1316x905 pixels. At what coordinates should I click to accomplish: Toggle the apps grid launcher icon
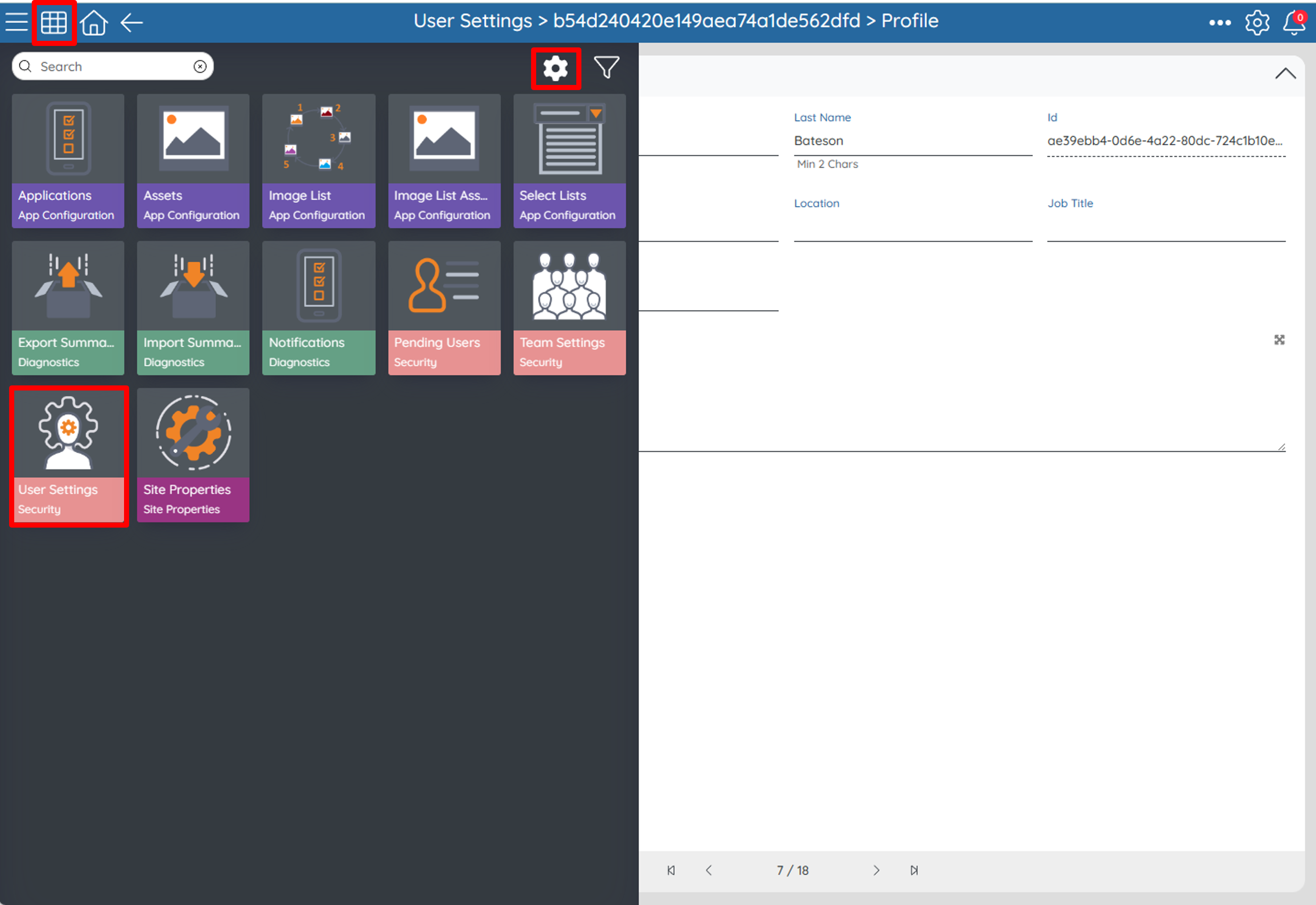pos(54,23)
